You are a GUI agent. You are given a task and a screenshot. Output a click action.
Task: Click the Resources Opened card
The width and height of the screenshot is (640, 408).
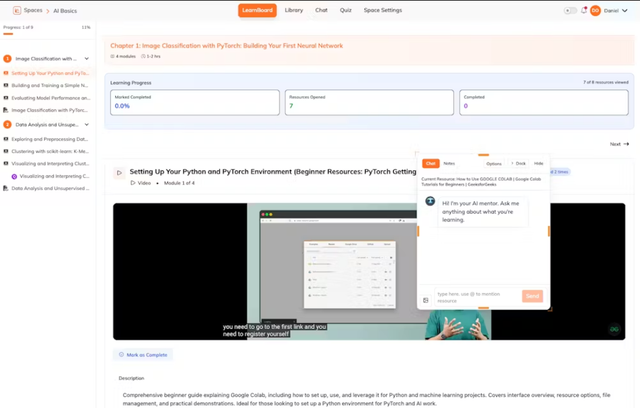click(369, 102)
